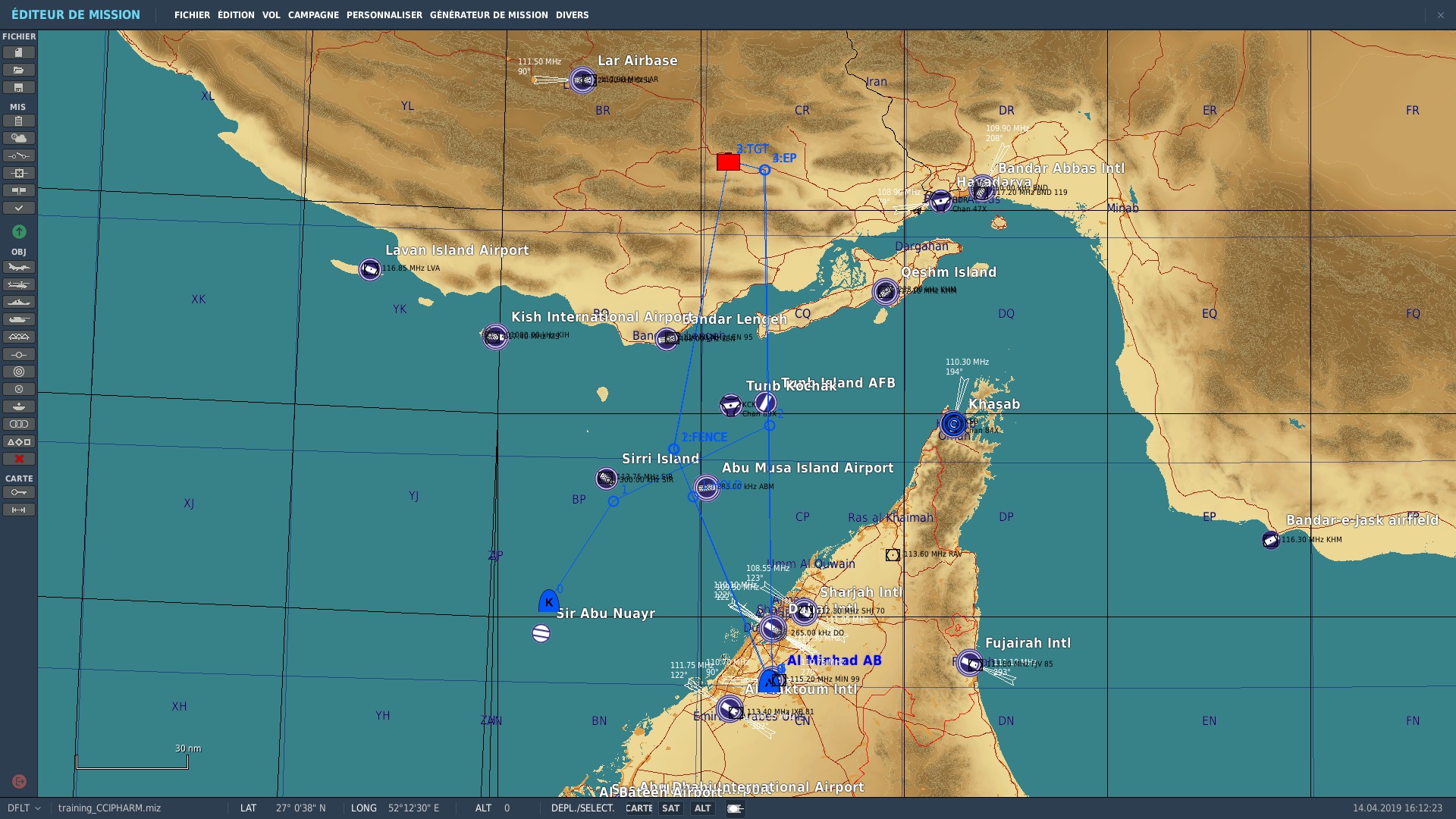The image size is (1456, 819).
Task: Click the new mission file icon
Action: point(19,52)
